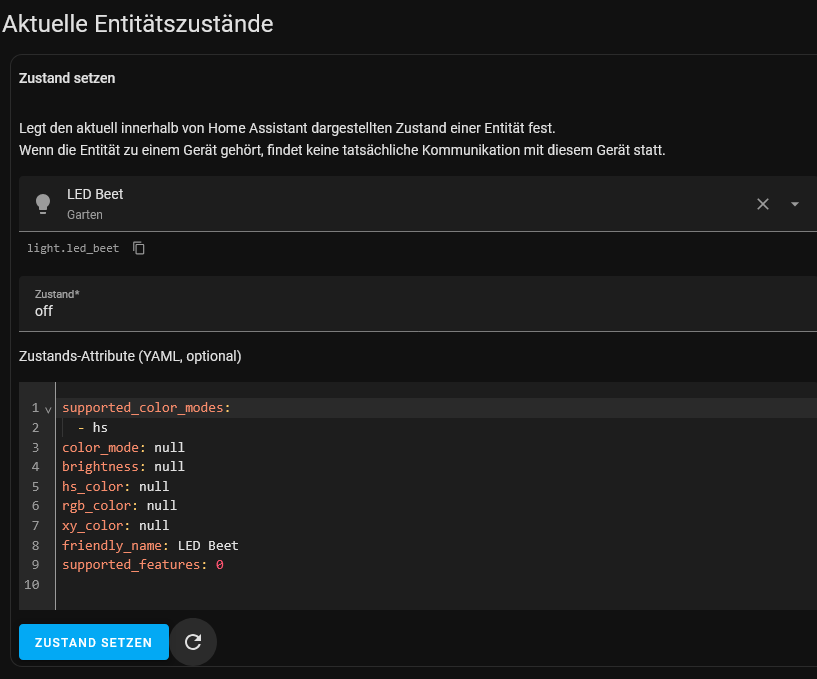Click the friendly_name LED Beet value

coord(208,546)
